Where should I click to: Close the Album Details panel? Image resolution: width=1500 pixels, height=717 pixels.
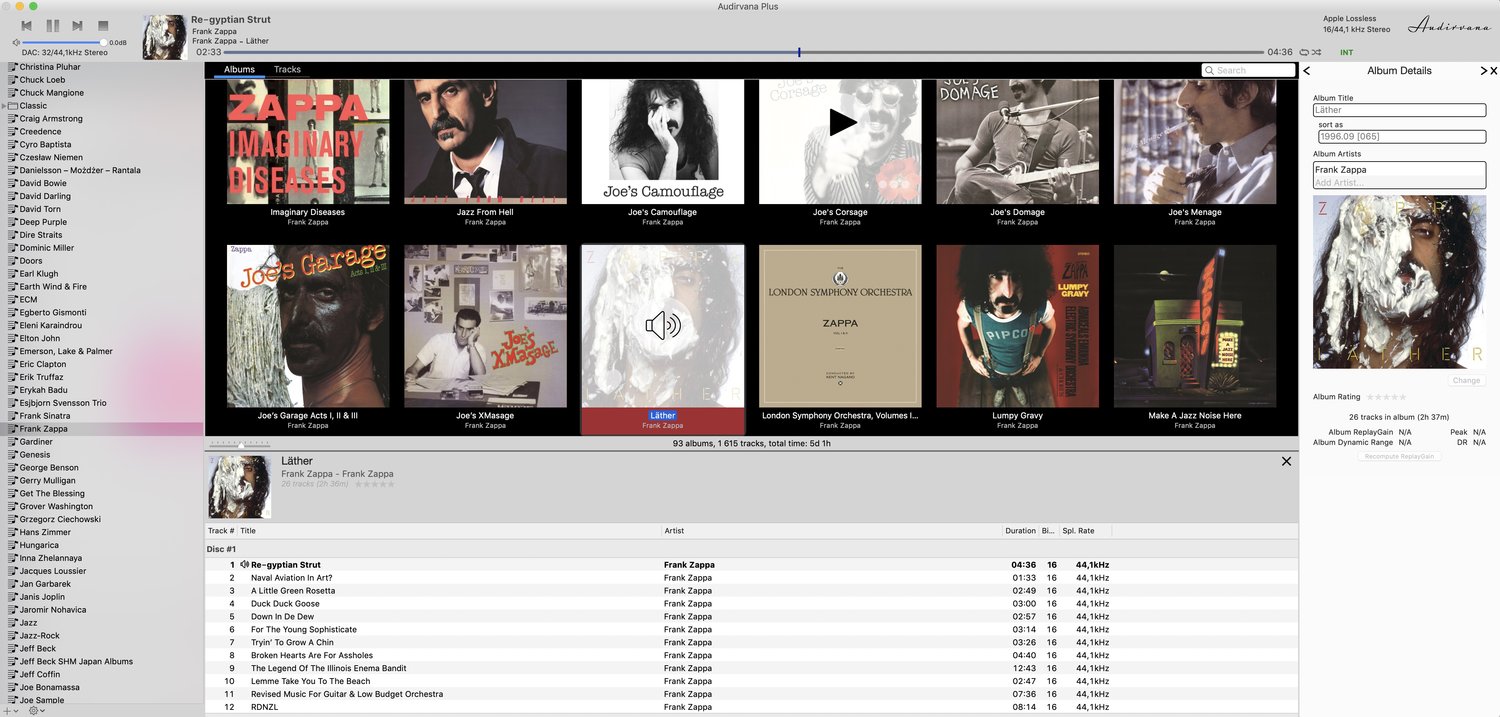coord(1494,71)
